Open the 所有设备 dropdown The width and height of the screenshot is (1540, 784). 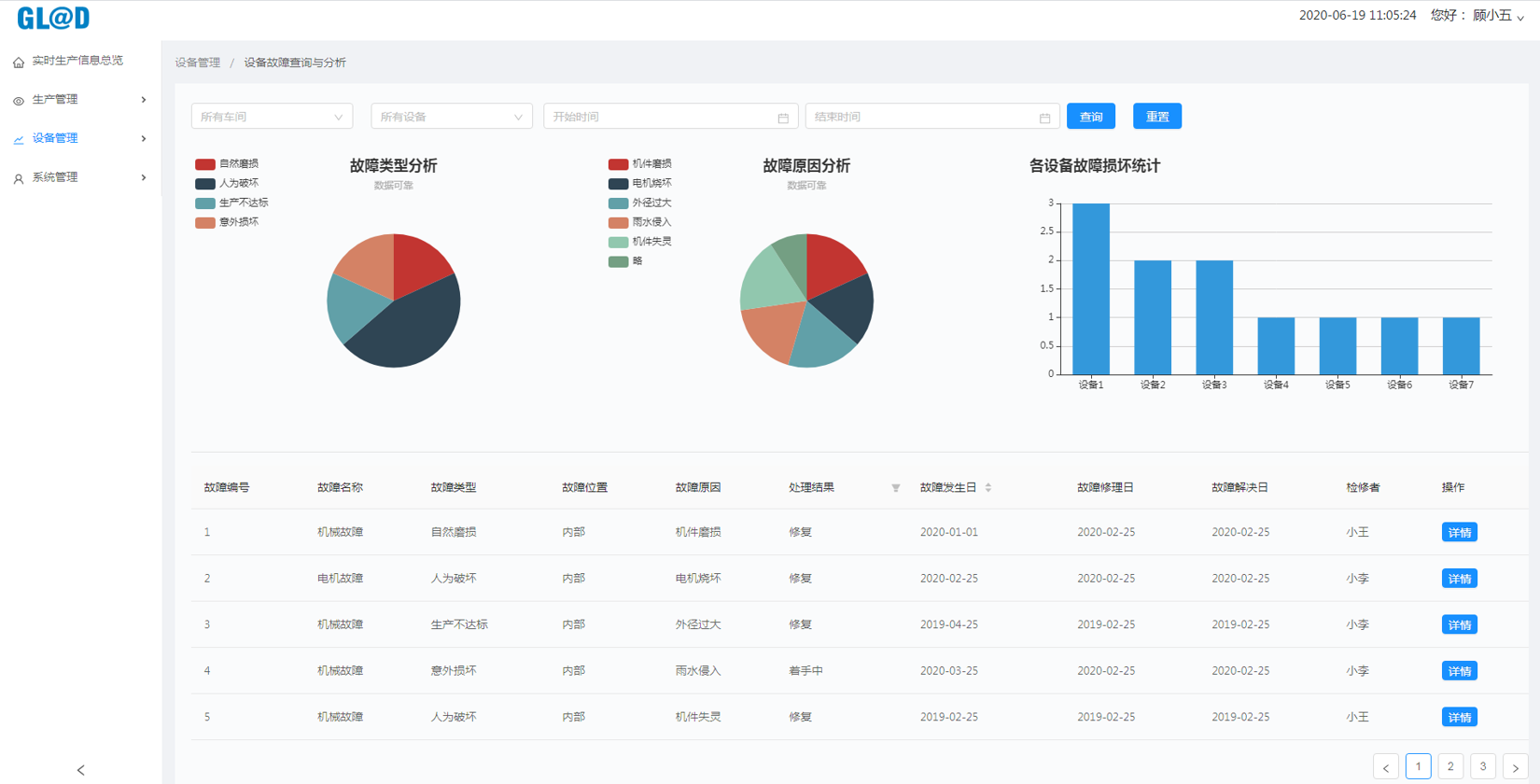(451, 117)
